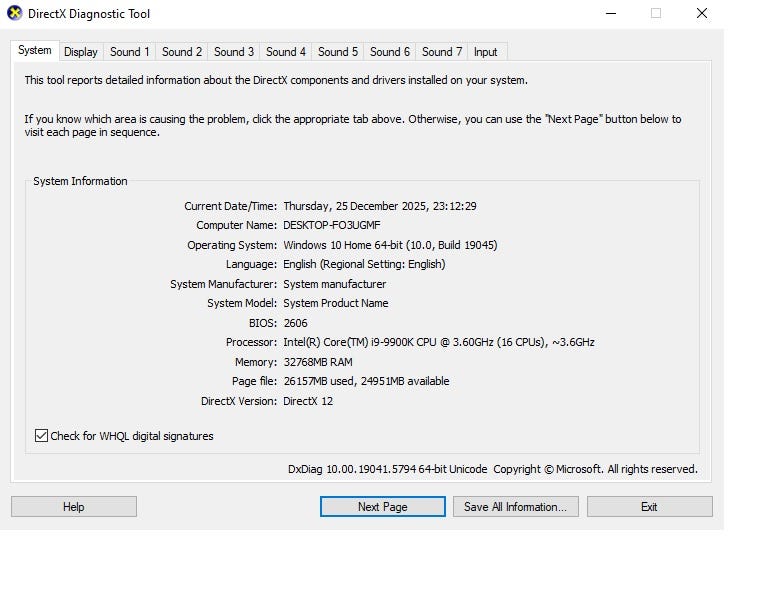Screen dimensions: 776x597
Task: Click the maximize window button
Action: point(656,14)
